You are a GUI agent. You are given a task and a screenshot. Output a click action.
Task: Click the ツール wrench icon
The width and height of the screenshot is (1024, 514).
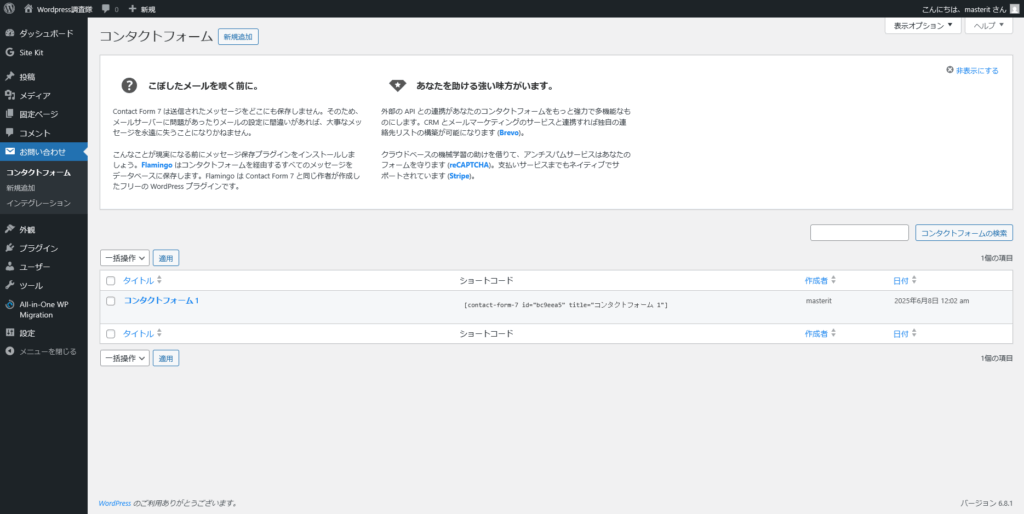tap(10, 285)
